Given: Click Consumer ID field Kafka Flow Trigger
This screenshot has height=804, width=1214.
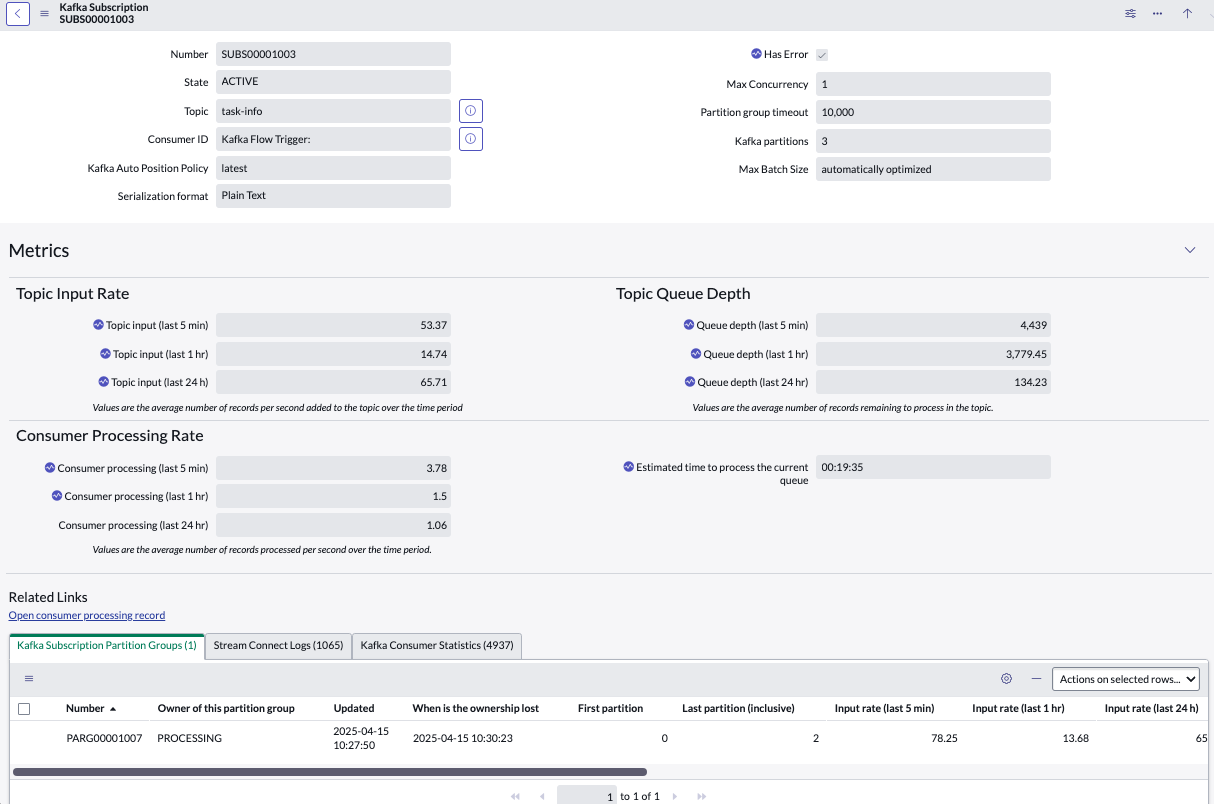Looking at the screenshot, I should 333,139.
